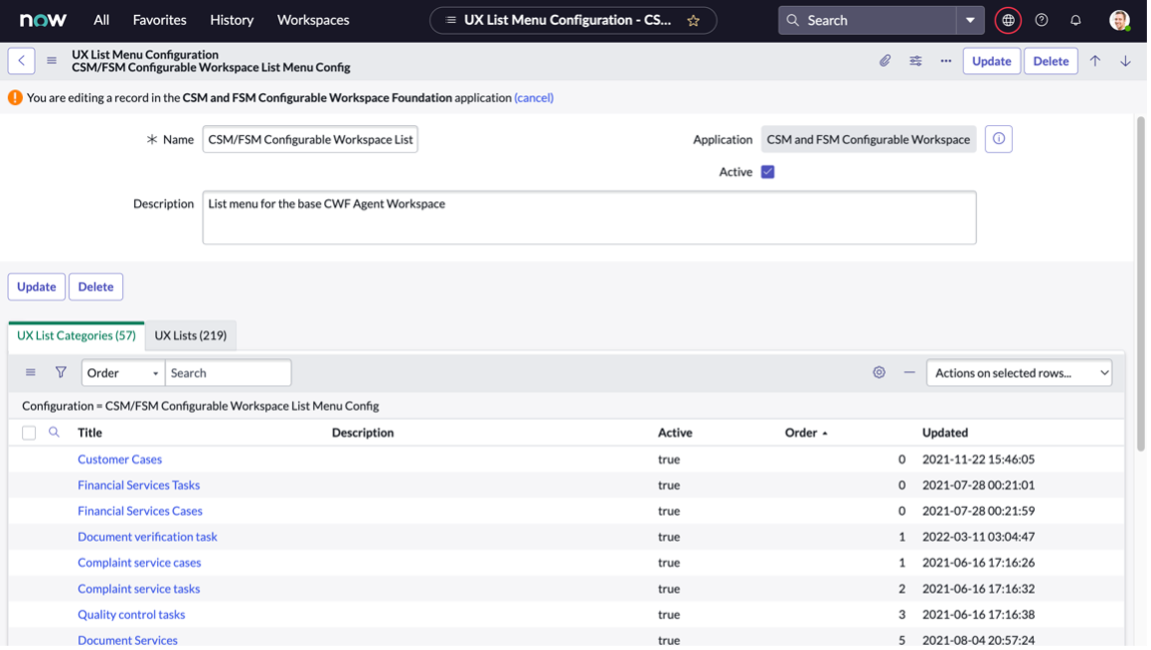Go to previous record with up arrow

[1094, 61]
